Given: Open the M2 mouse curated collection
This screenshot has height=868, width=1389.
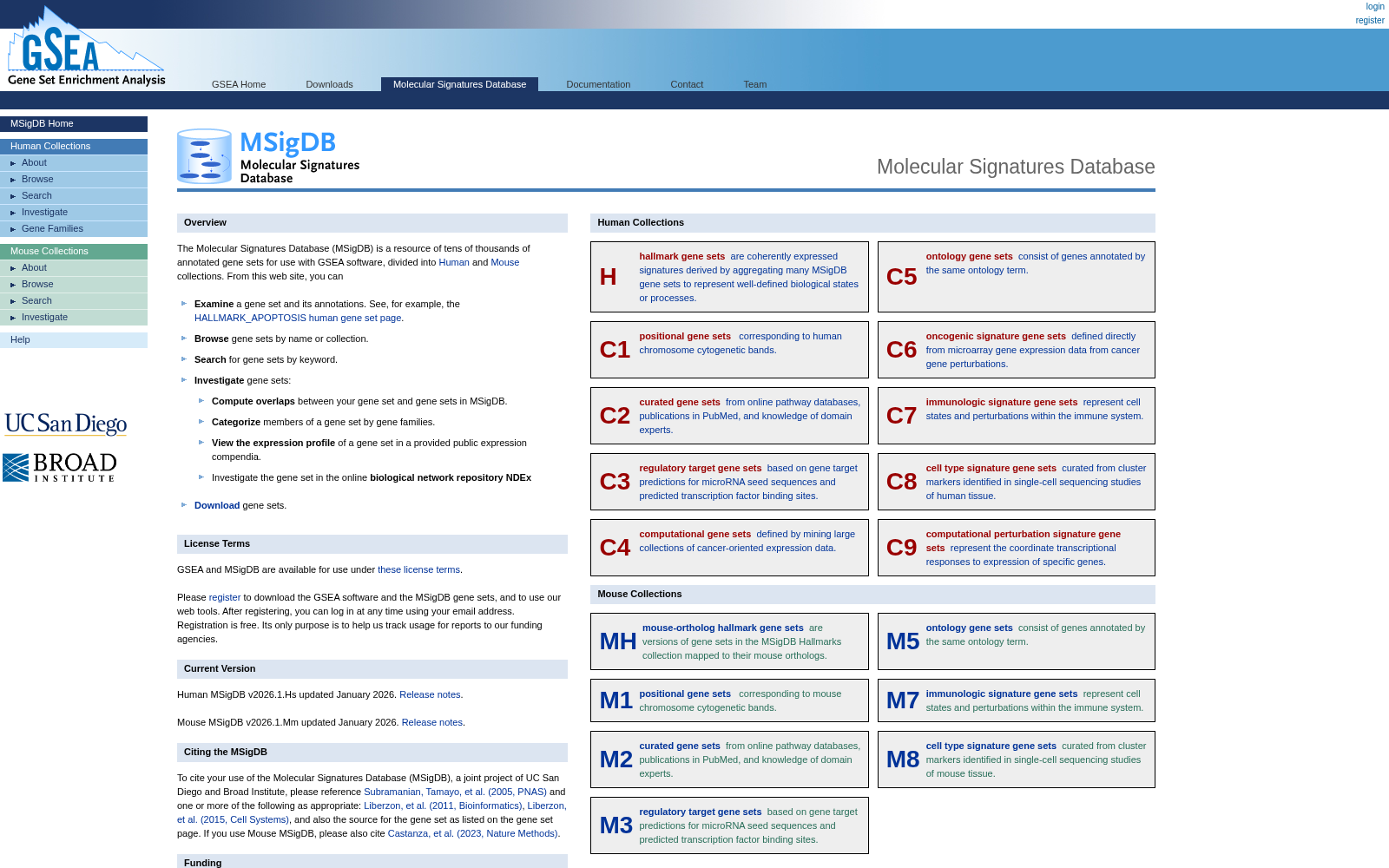Looking at the screenshot, I should (729, 759).
